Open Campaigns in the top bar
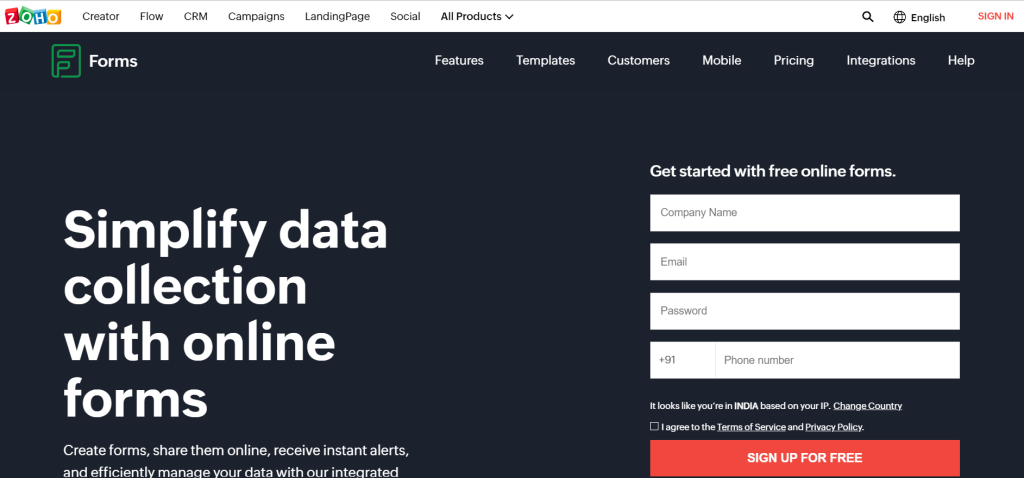 pyautogui.click(x=256, y=16)
